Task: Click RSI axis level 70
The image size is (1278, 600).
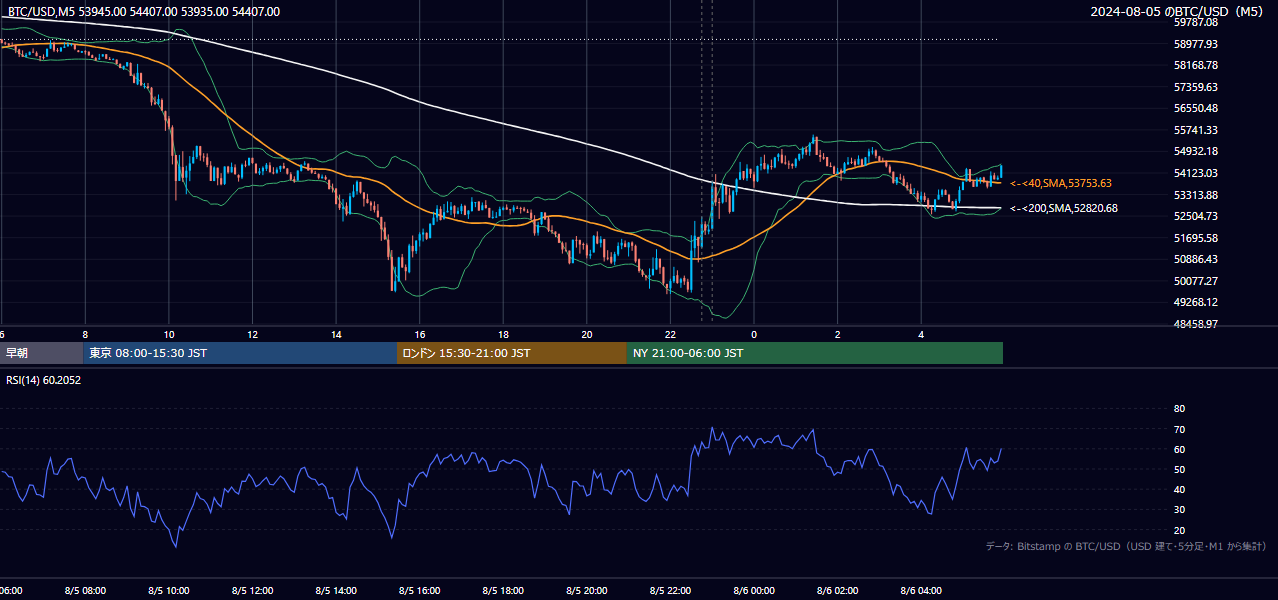Action: tap(1179, 429)
